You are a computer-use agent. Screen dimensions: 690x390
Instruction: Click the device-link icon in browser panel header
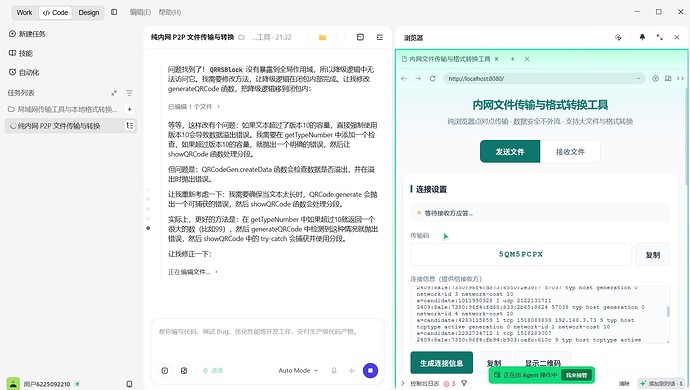tap(618, 37)
